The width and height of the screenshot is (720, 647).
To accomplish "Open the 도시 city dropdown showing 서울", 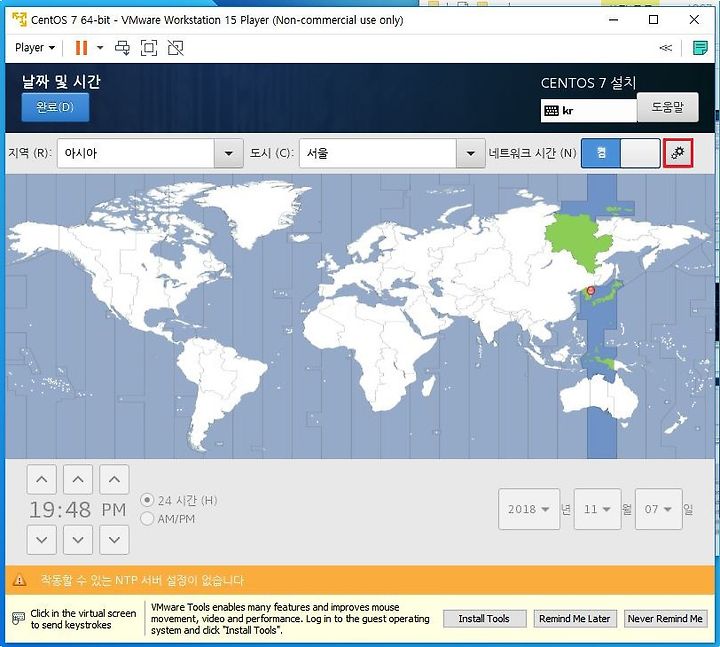I will [392, 153].
